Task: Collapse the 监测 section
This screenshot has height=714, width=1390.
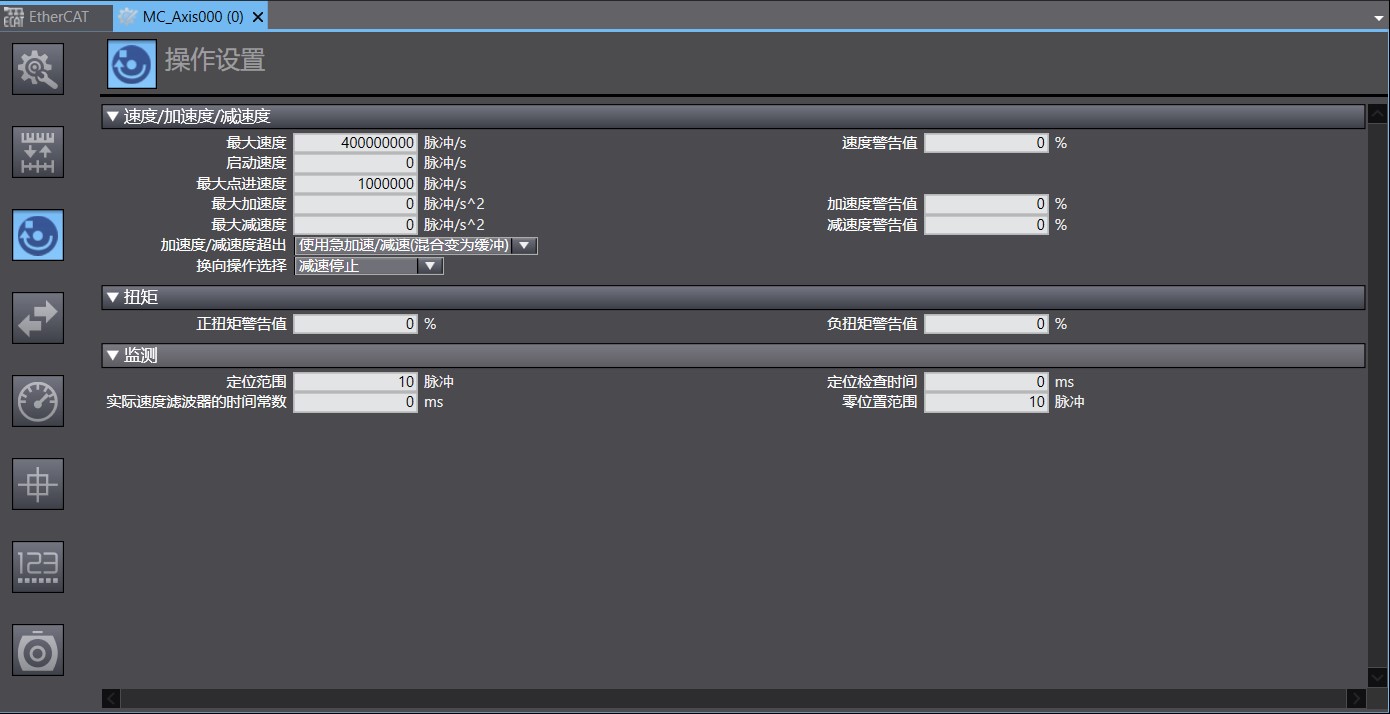Action: click(112, 355)
